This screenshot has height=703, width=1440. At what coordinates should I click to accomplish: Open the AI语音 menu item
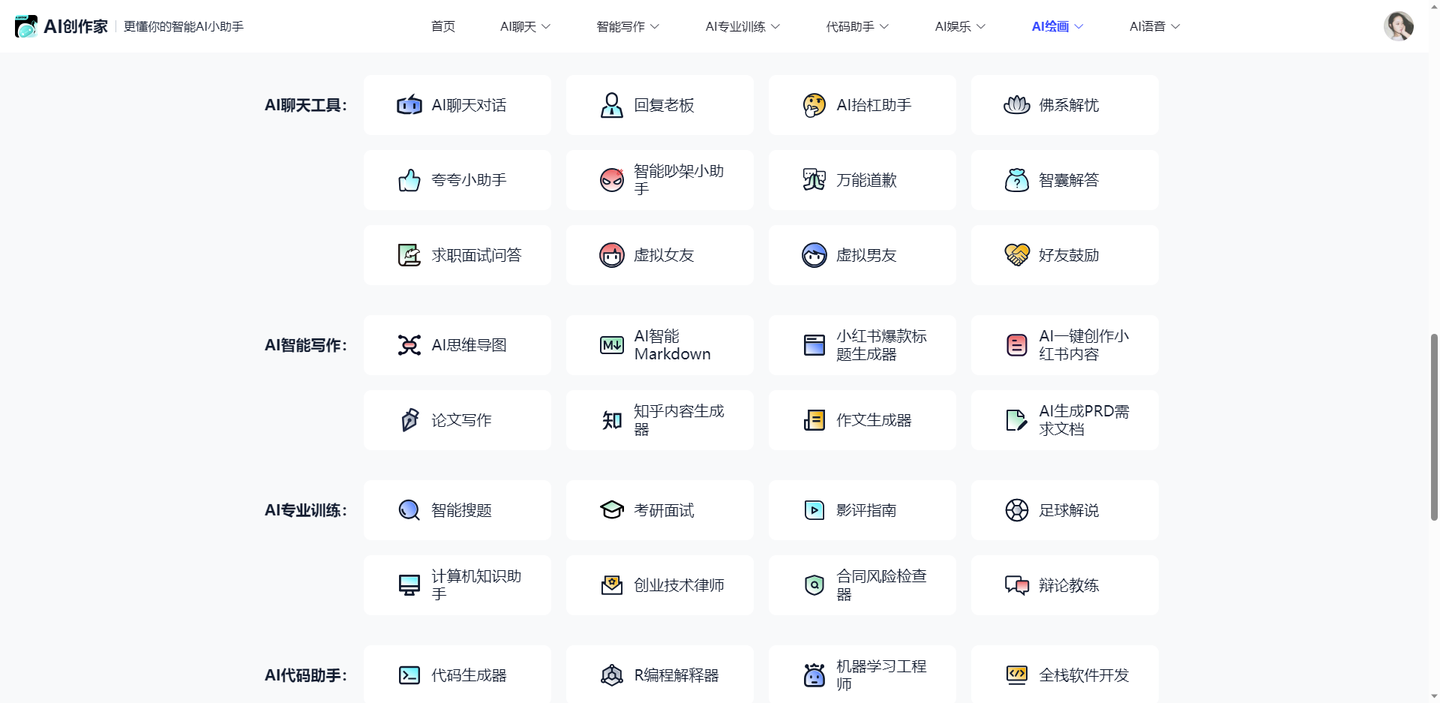[x=1154, y=27]
